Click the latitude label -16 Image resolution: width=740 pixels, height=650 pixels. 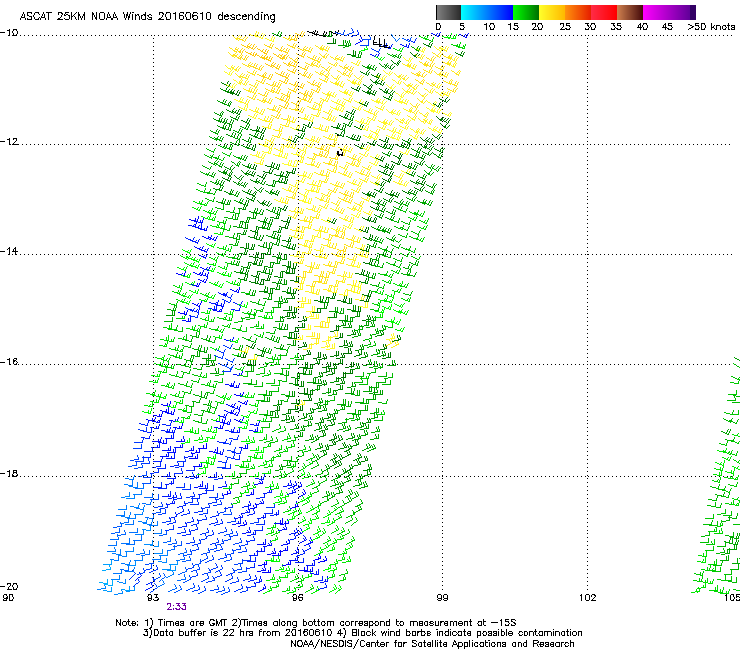pyautogui.click(x=9, y=362)
